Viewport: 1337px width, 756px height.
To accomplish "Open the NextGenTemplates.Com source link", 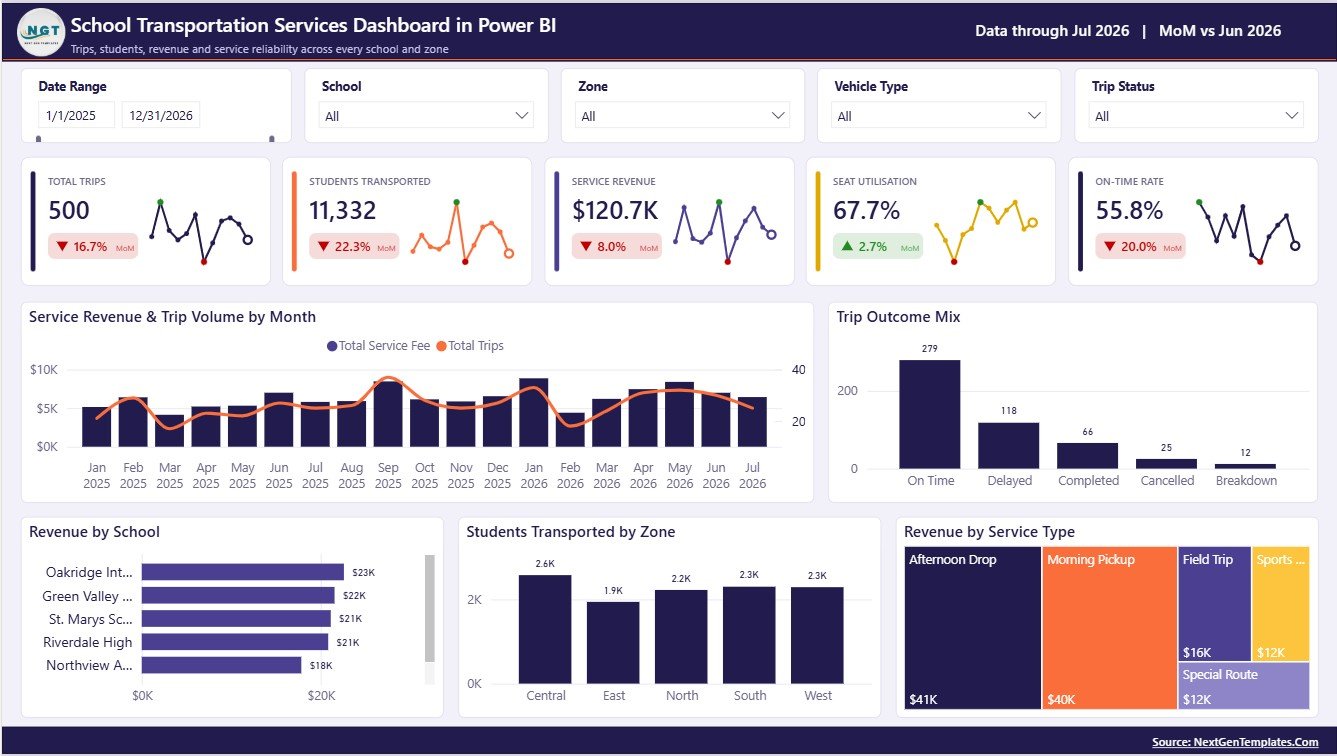I will click(x=1235, y=742).
